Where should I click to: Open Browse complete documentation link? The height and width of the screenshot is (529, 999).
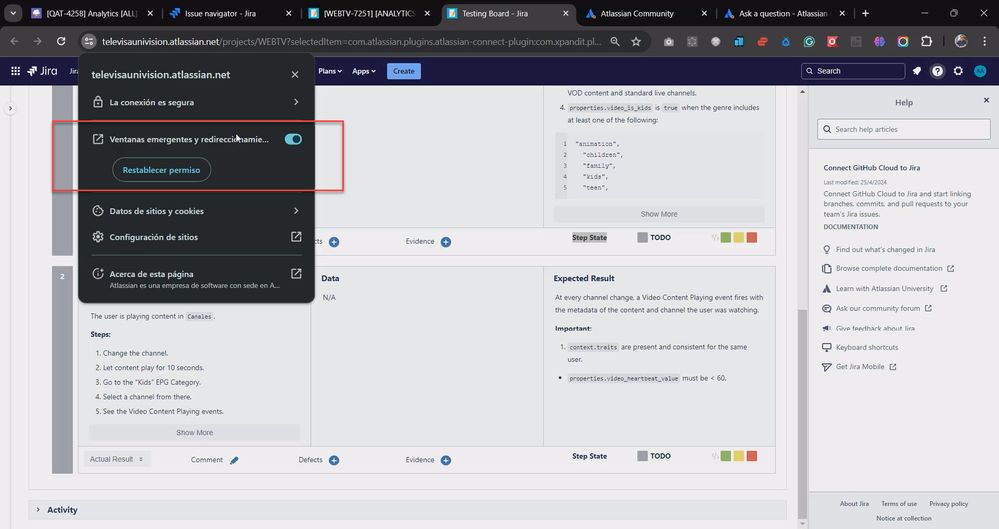click(x=889, y=268)
